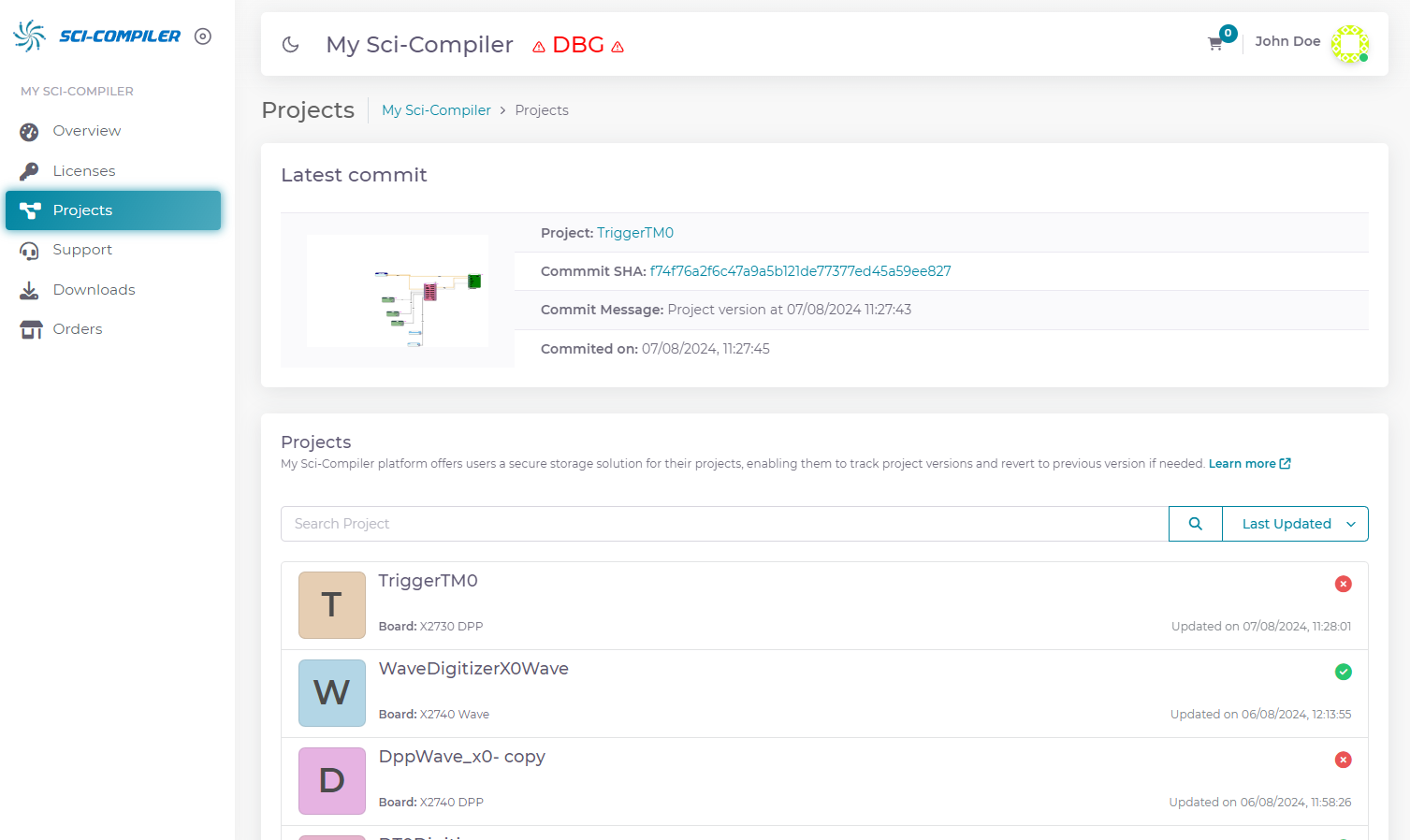Open Overview in sidebar
This screenshot has width=1410, height=840.
[113, 131]
